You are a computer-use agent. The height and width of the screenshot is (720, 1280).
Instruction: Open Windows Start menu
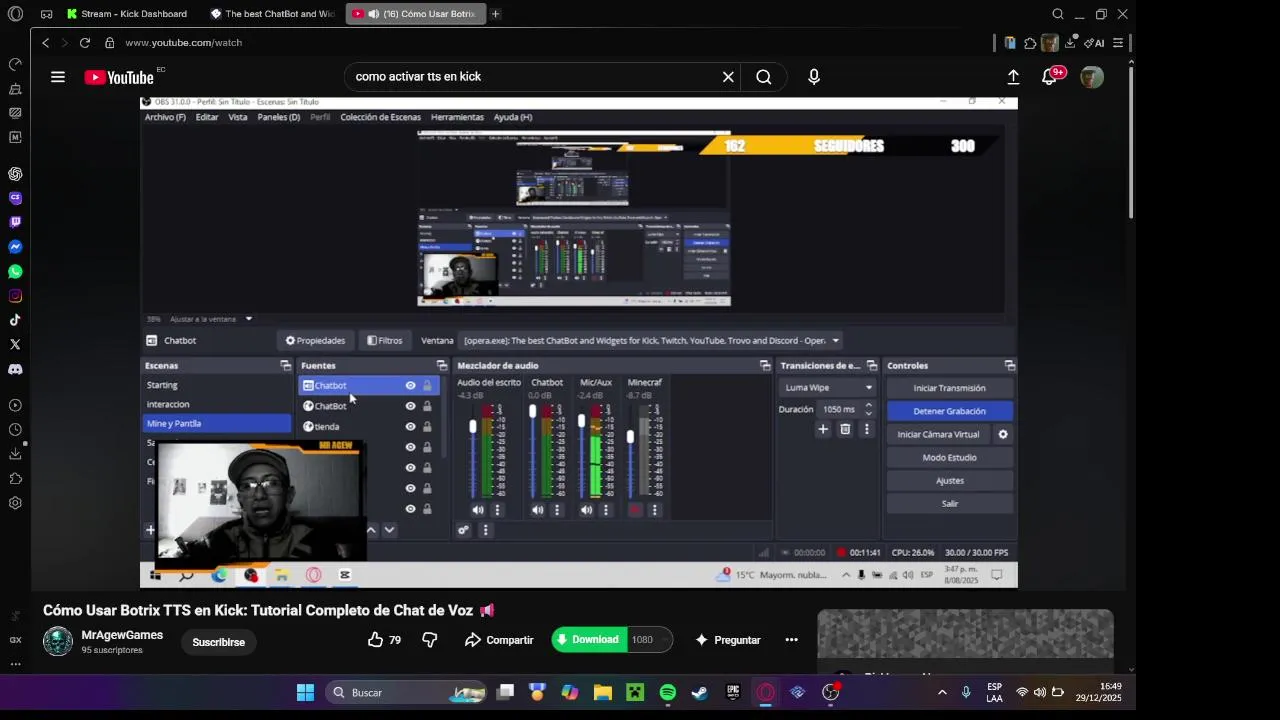pos(305,692)
